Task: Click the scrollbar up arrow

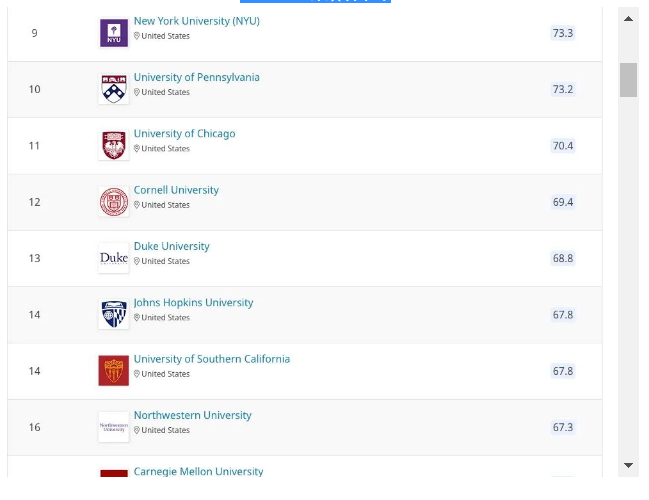Action: pyautogui.click(x=628, y=19)
